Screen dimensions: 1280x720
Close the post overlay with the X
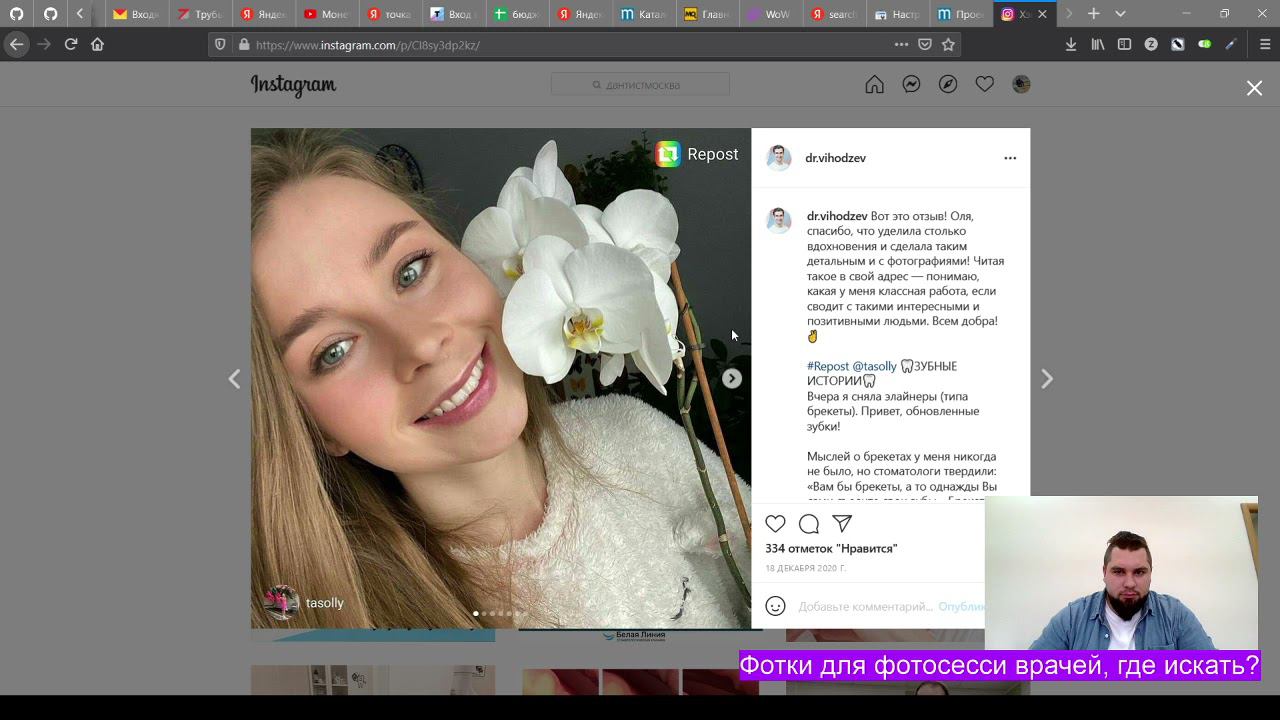(1254, 88)
